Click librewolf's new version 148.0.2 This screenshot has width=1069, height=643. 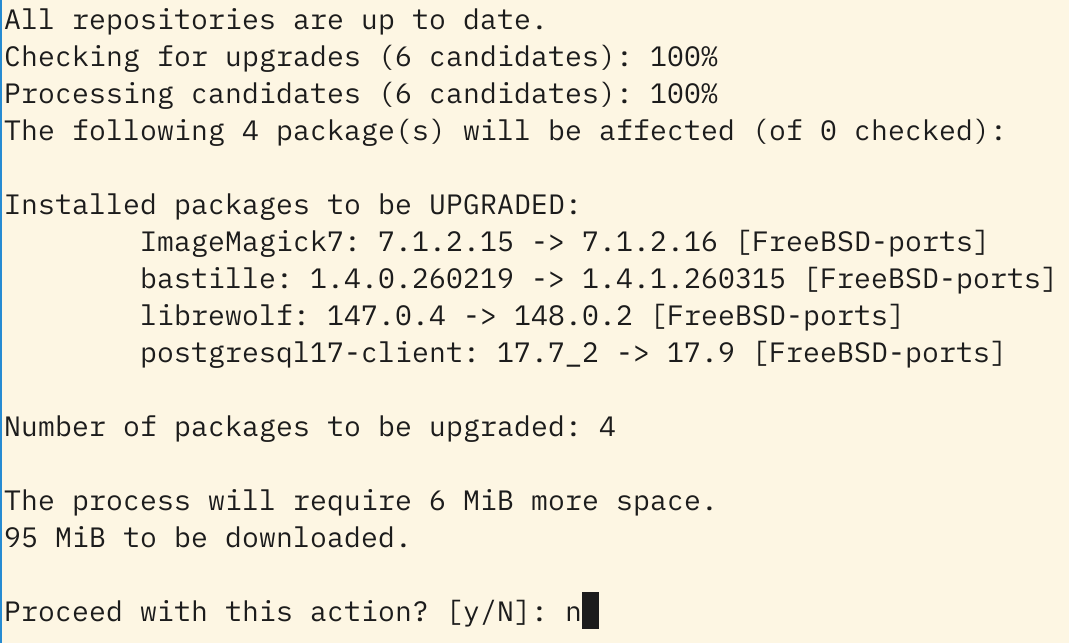coord(572,316)
